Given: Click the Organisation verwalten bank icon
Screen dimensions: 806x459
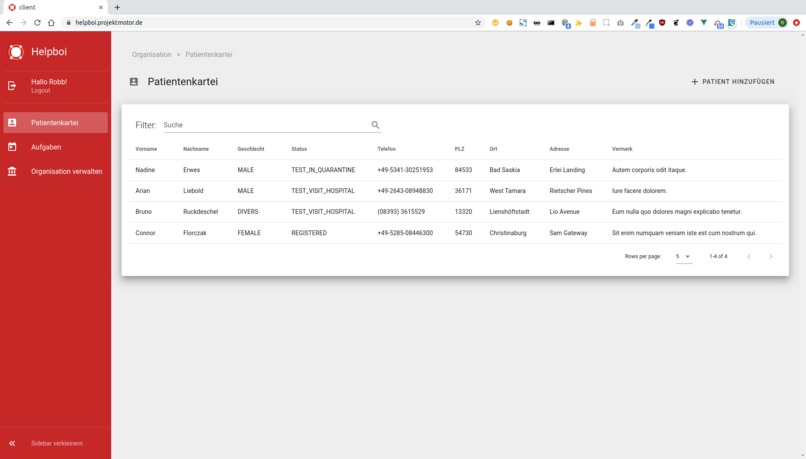Looking at the screenshot, I should click(x=12, y=172).
